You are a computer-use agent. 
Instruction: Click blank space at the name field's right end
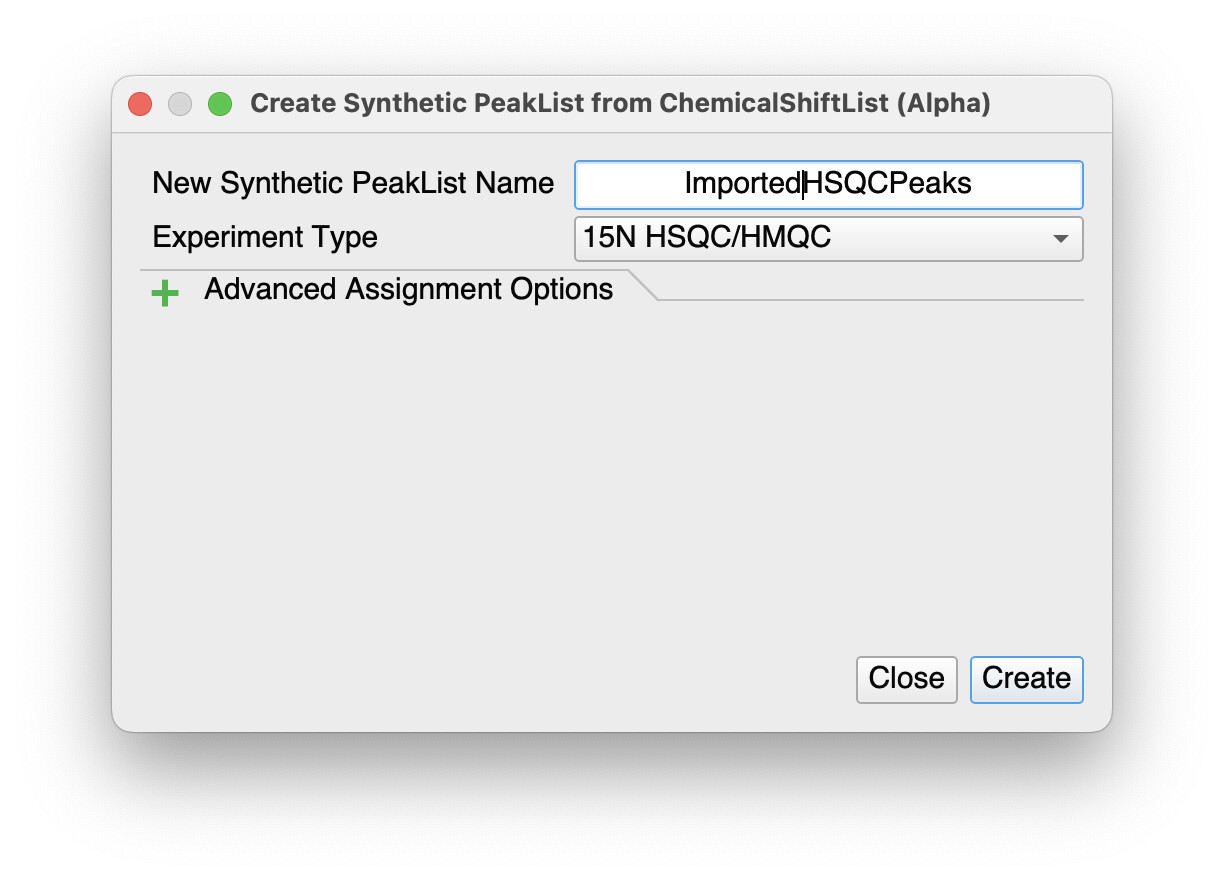click(1040, 185)
